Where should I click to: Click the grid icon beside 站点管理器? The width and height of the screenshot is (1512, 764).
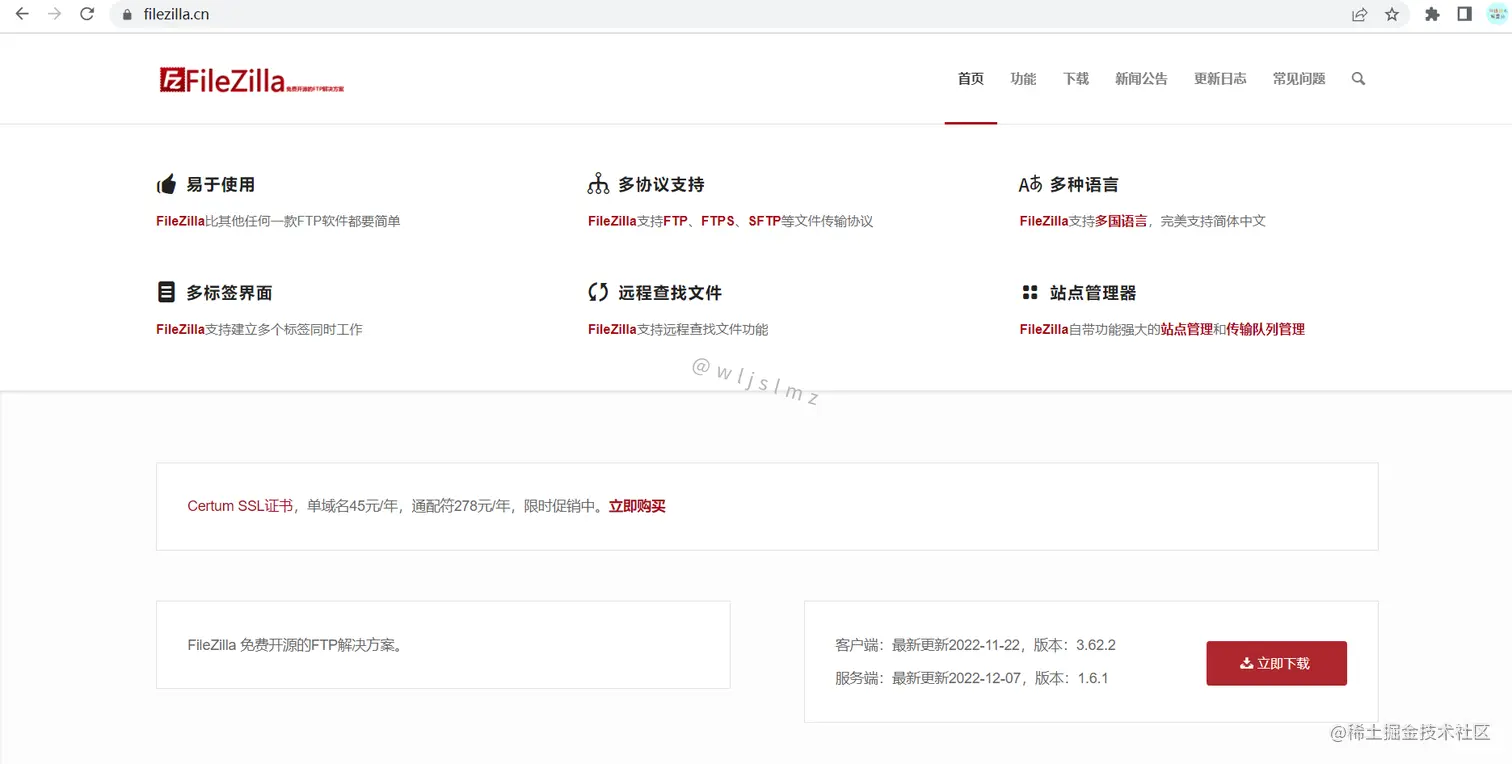pos(1030,292)
